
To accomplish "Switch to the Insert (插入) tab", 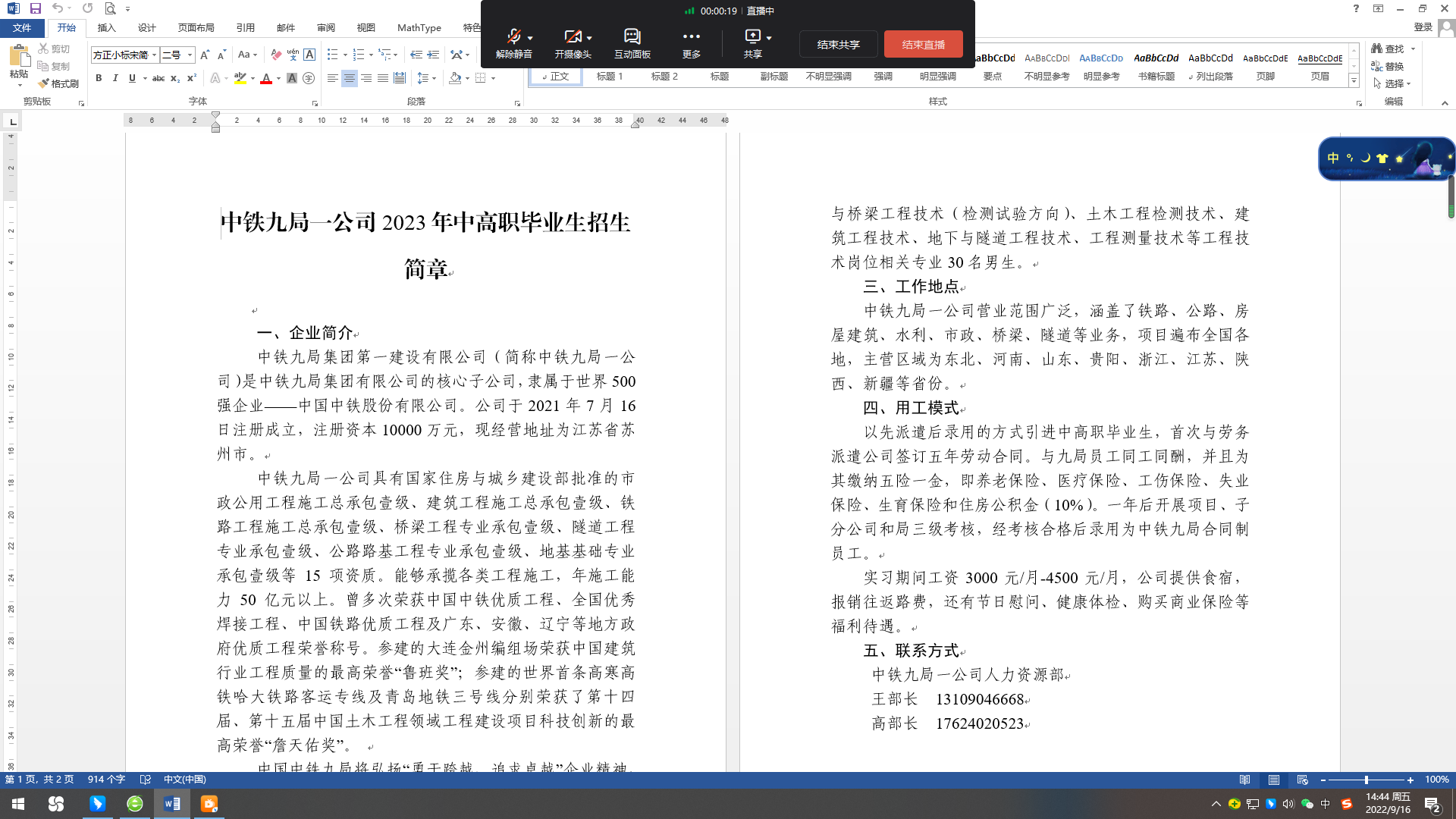I will [x=107, y=27].
